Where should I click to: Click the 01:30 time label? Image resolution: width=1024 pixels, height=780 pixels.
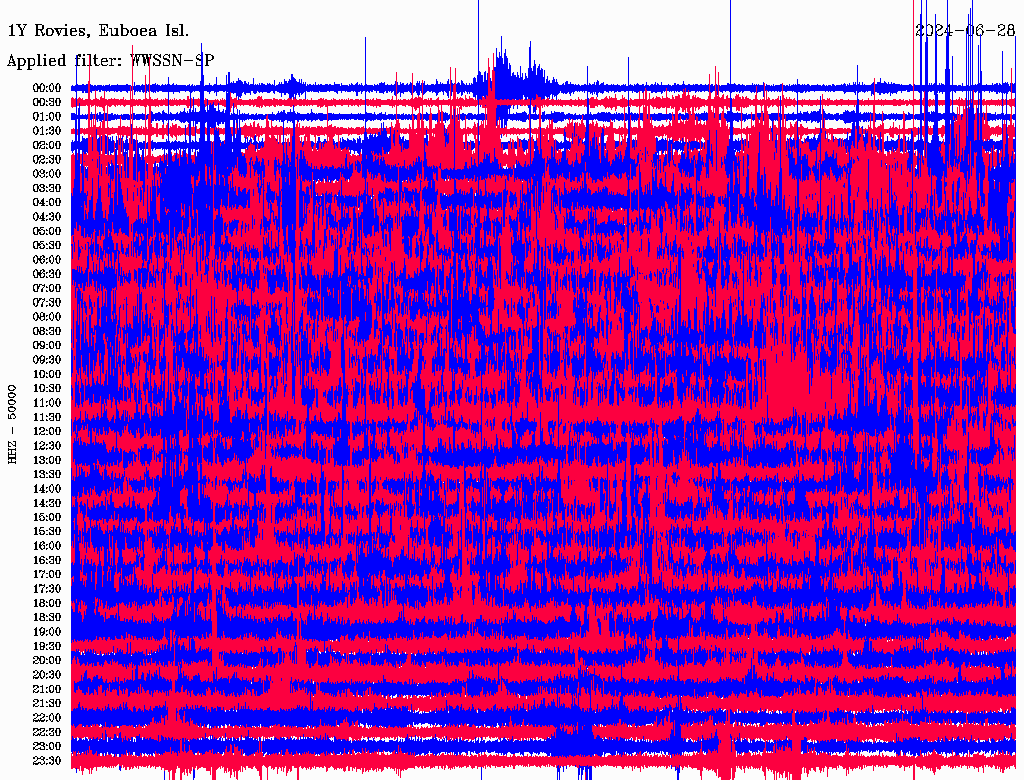point(47,131)
